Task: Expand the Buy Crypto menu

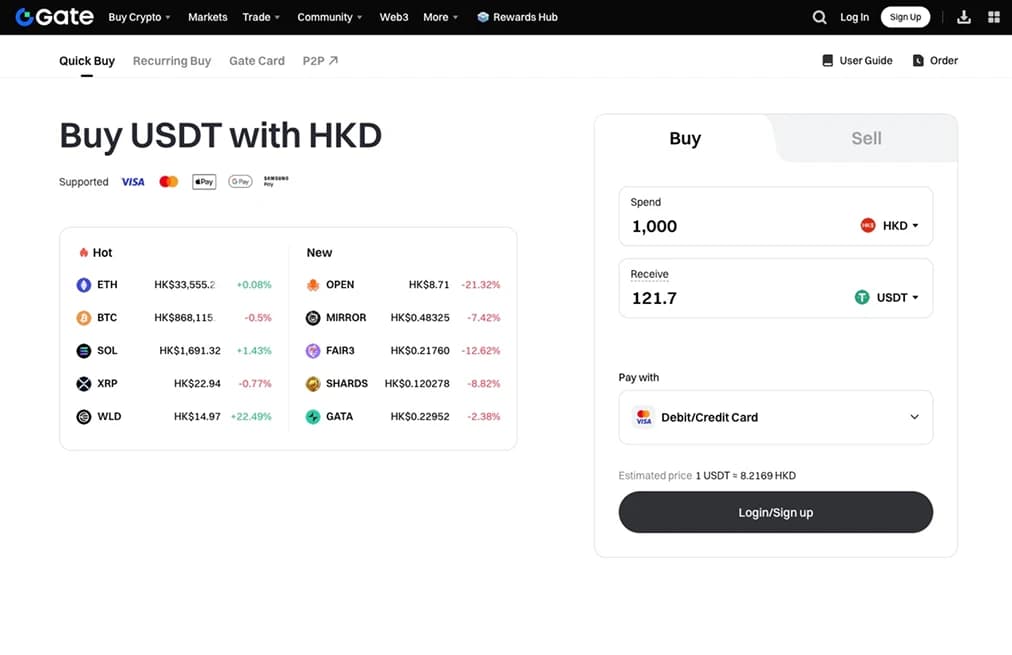Action: pos(139,17)
